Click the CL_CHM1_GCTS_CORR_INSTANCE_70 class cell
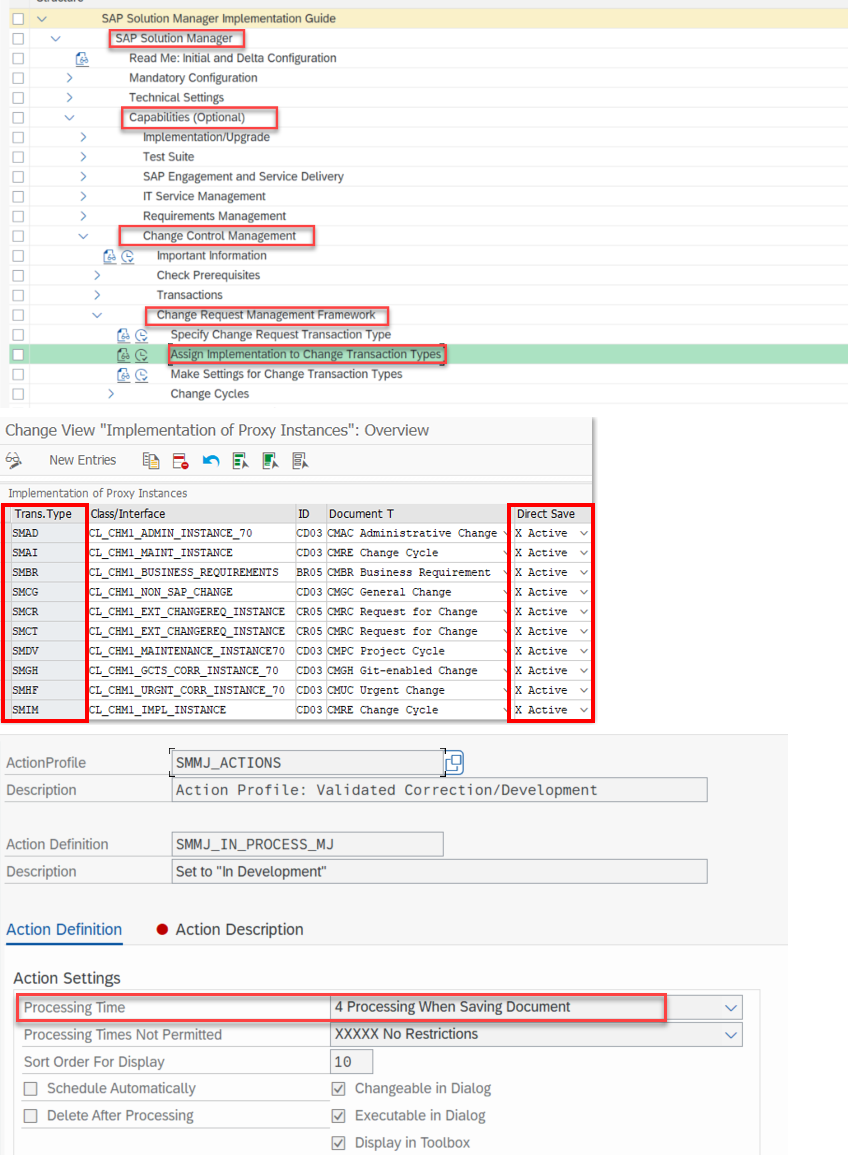Viewport: 848px width, 1155px height. (191, 671)
